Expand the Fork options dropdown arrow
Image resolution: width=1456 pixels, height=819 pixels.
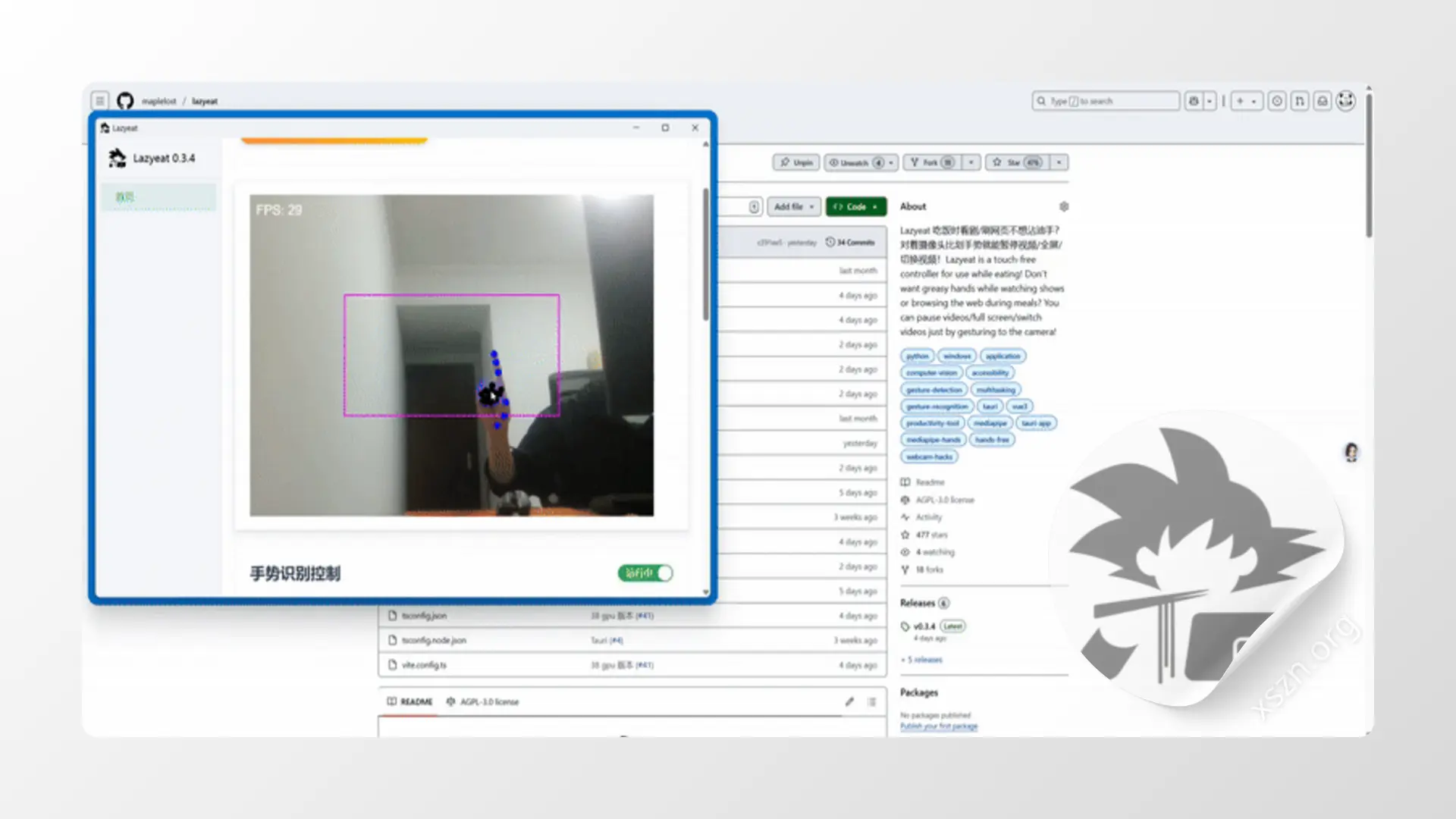[971, 162]
